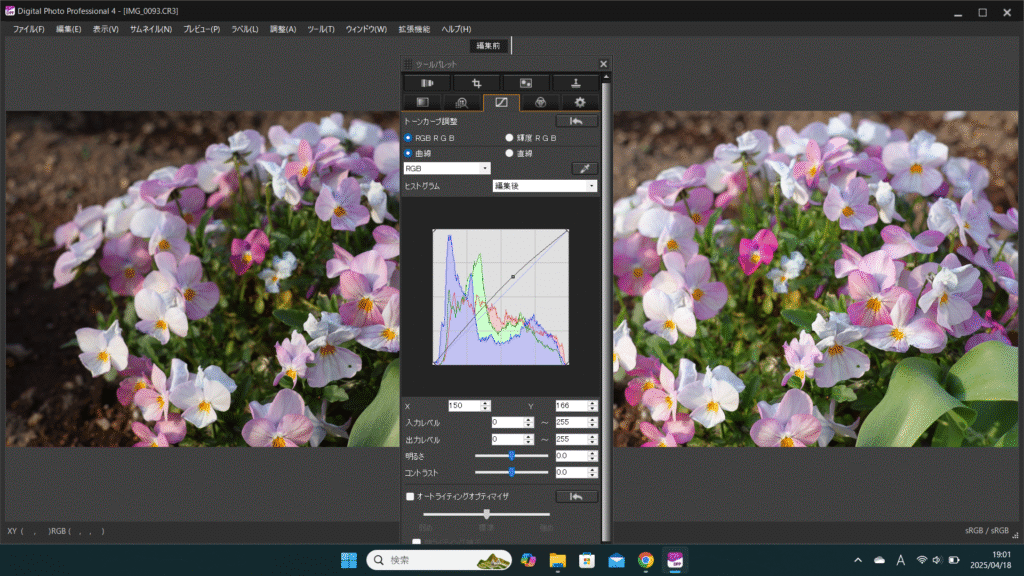Open the ウィンドウ(W) menu

click(366, 29)
